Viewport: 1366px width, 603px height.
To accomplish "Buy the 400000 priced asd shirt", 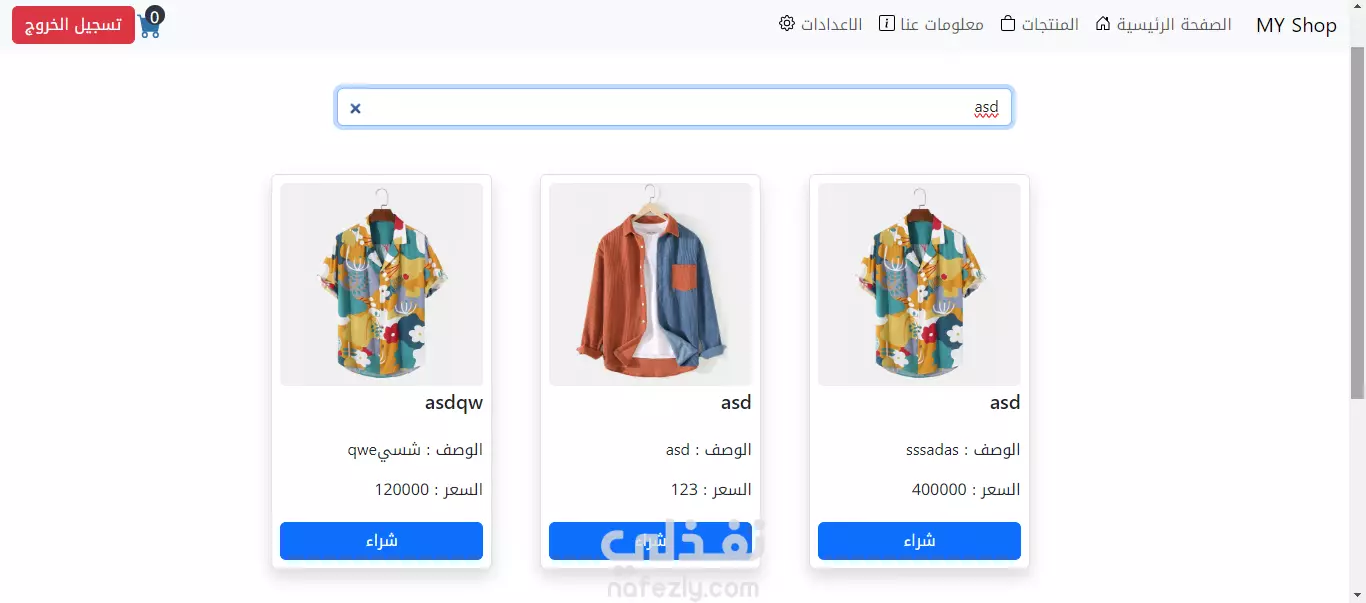I will 919,541.
